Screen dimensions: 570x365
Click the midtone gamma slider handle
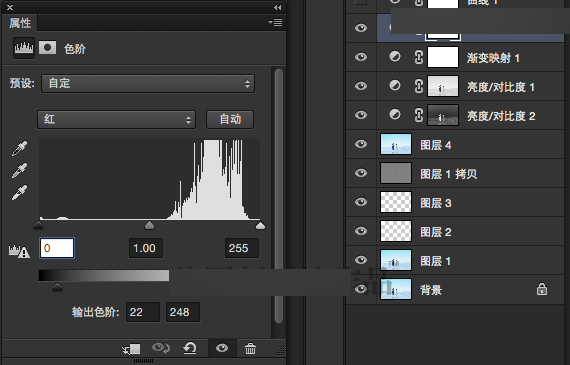[149, 225]
